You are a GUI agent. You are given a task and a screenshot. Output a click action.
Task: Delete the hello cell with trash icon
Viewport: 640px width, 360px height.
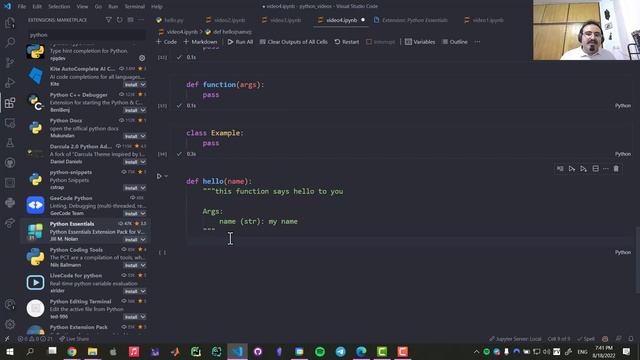[616, 169]
